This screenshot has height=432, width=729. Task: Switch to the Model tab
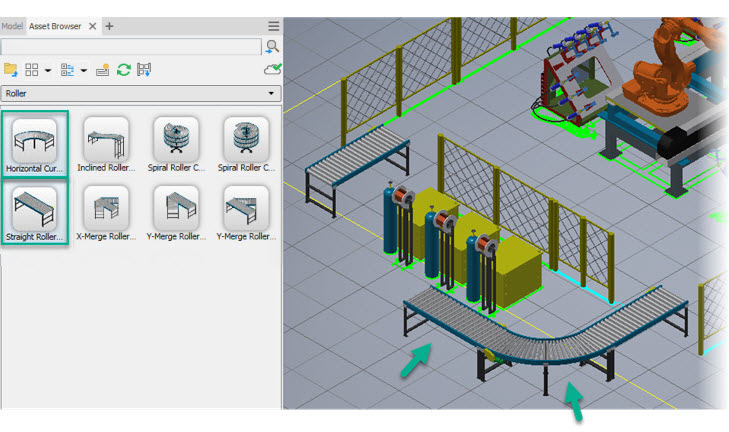(x=12, y=26)
